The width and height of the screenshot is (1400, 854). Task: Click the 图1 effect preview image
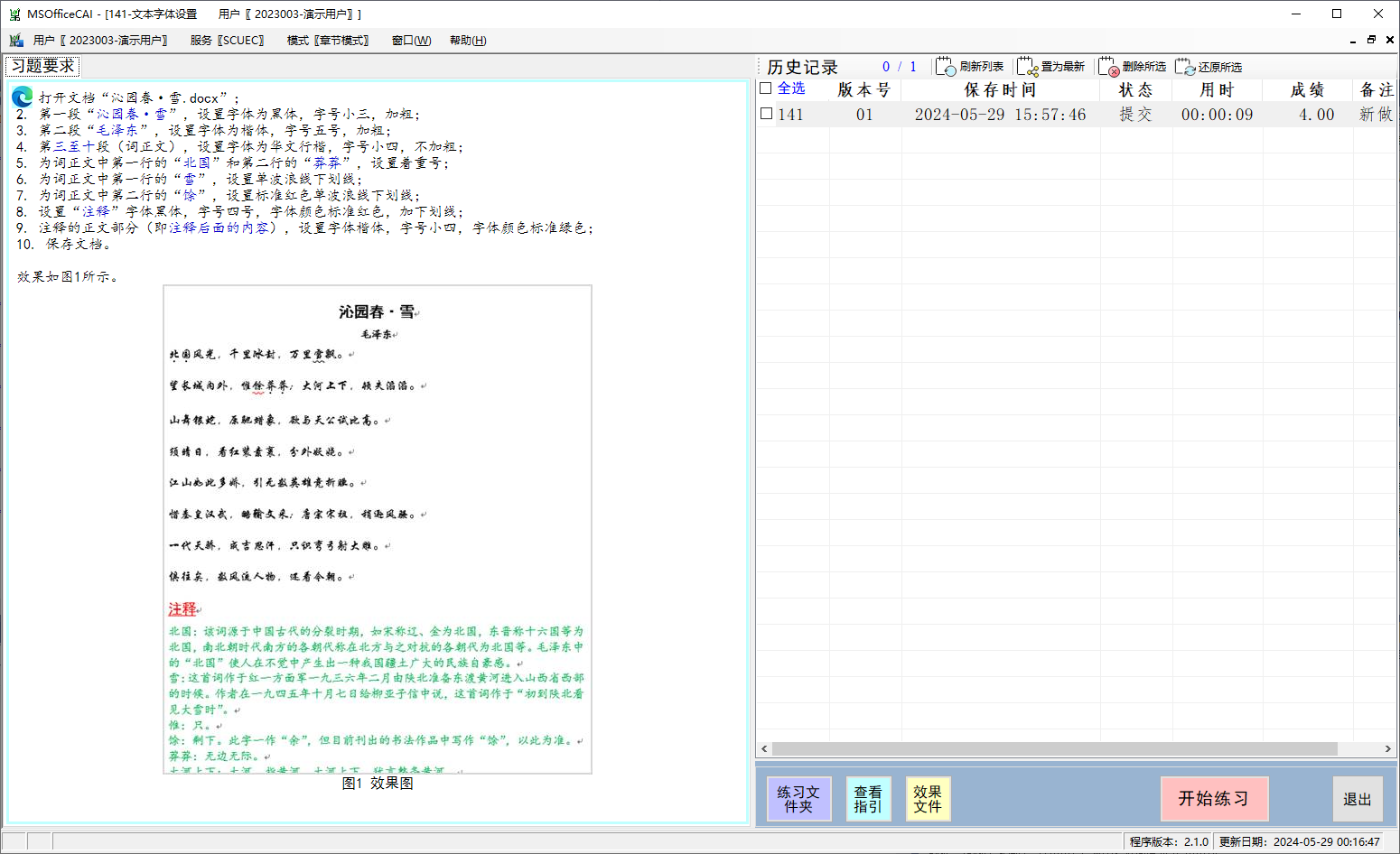[x=378, y=529]
